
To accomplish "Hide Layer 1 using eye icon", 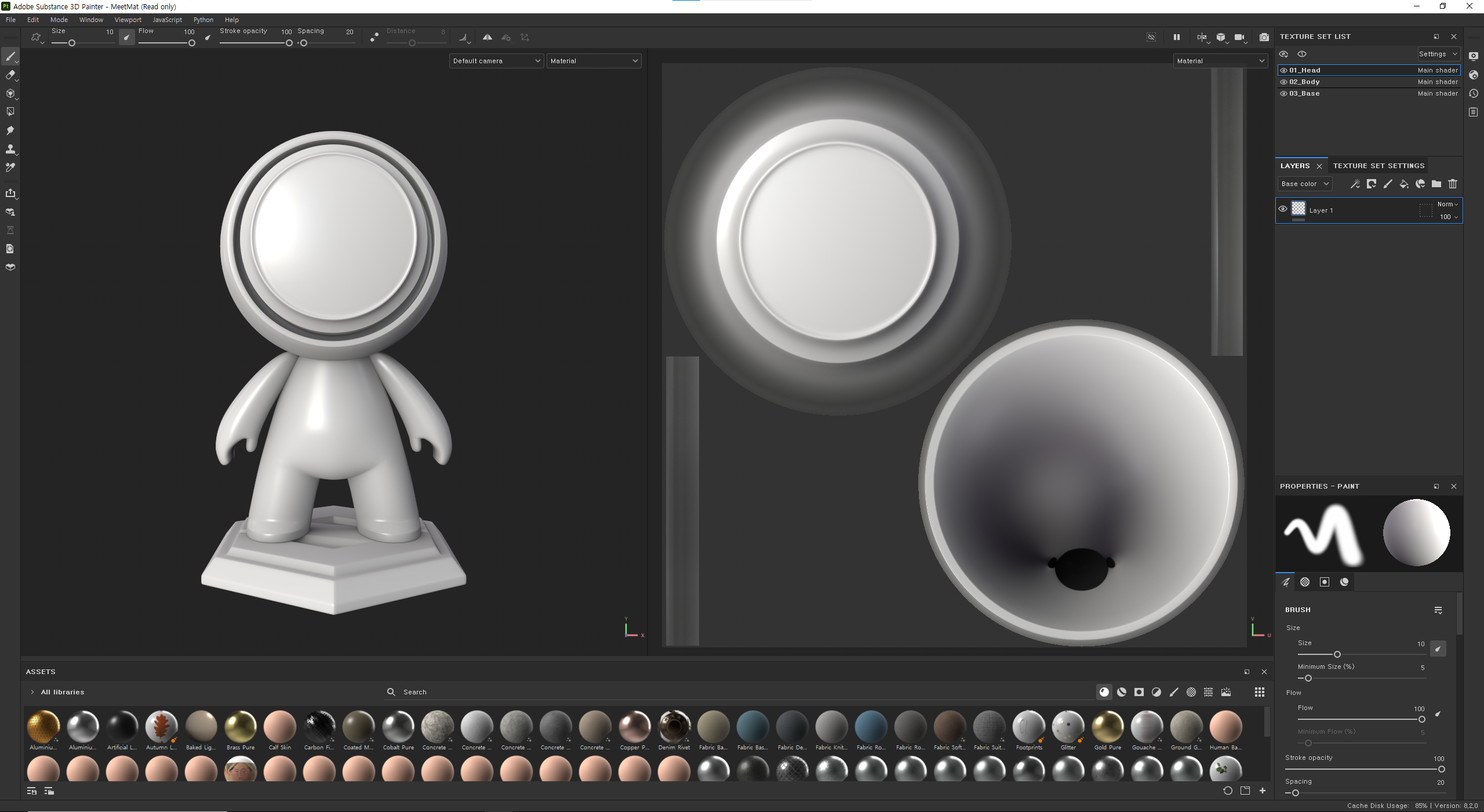I will point(1283,209).
